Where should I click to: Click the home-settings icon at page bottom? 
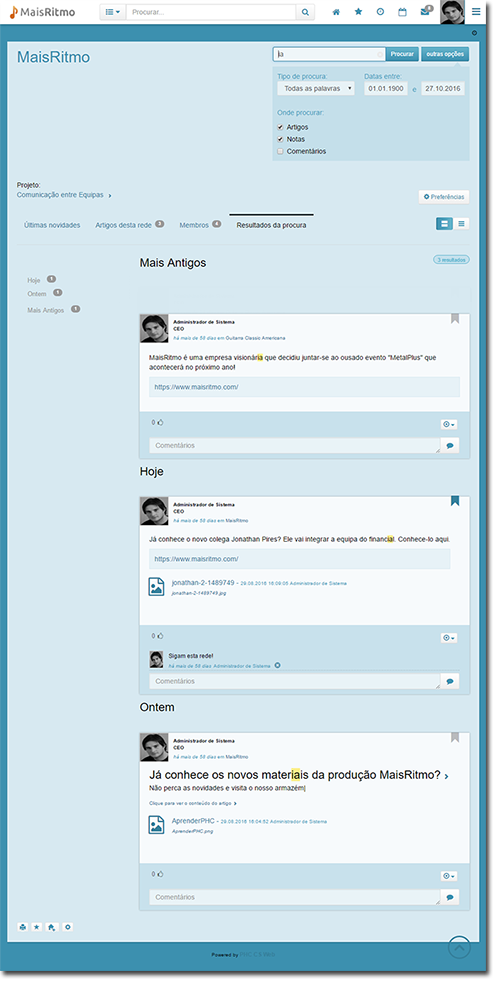[52, 927]
